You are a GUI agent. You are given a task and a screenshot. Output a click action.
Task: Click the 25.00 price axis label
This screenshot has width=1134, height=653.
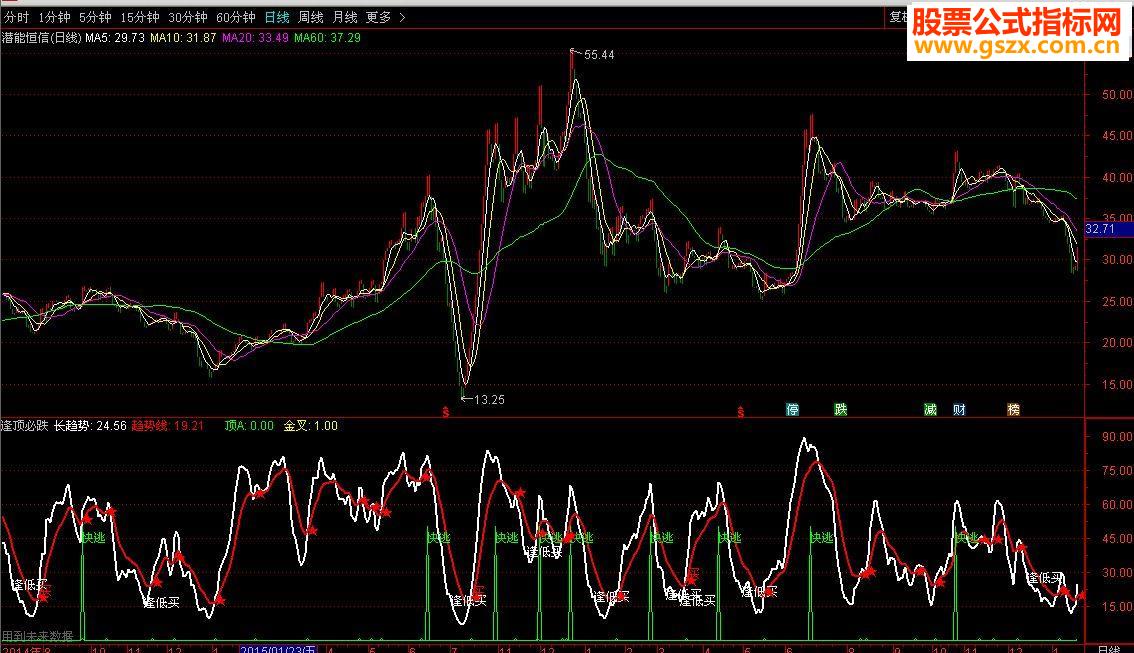pyautogui.click(x=1117, y=302)
